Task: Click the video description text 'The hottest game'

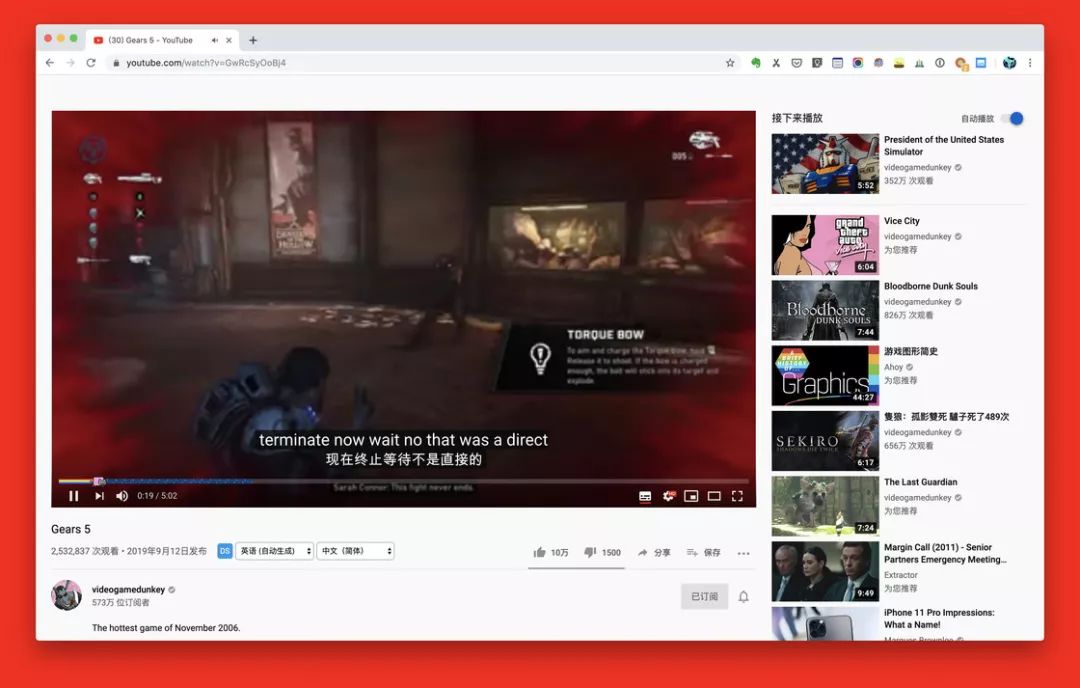Action: pos(166,628)
